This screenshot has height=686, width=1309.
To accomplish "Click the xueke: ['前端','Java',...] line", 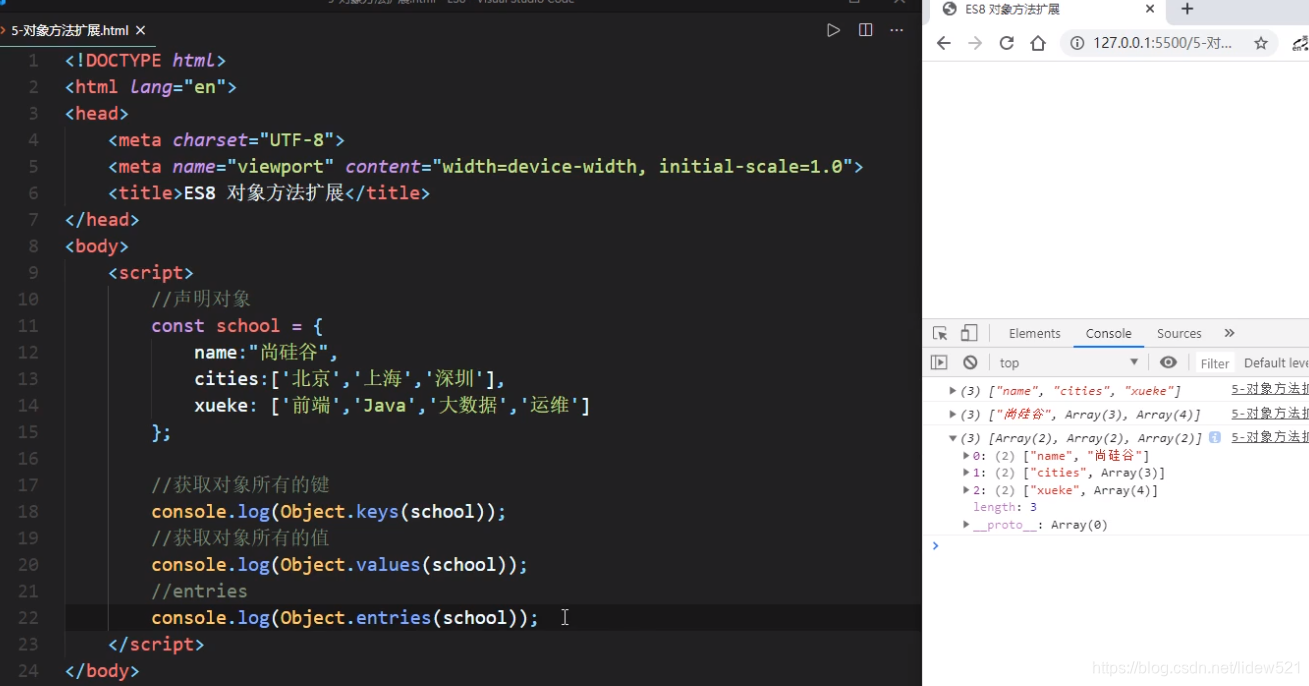I will pyautogui.click(x=392, y=405).
